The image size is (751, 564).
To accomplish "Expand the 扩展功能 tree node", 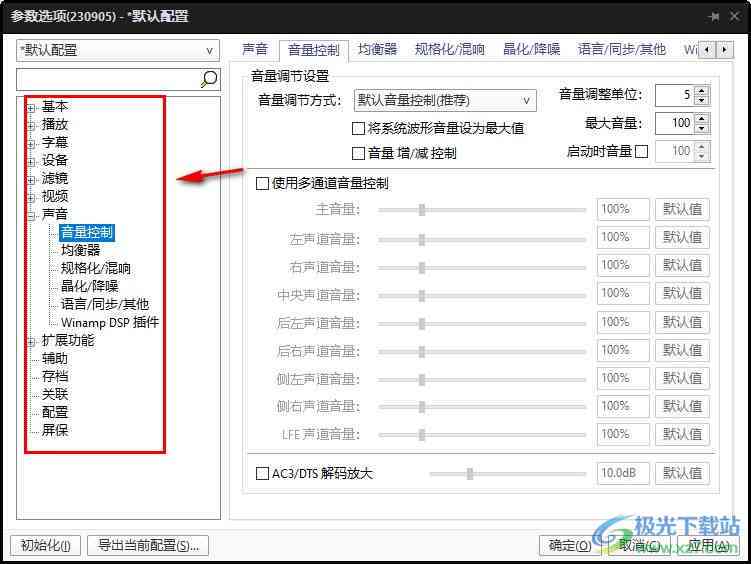I will pos(32,342).
